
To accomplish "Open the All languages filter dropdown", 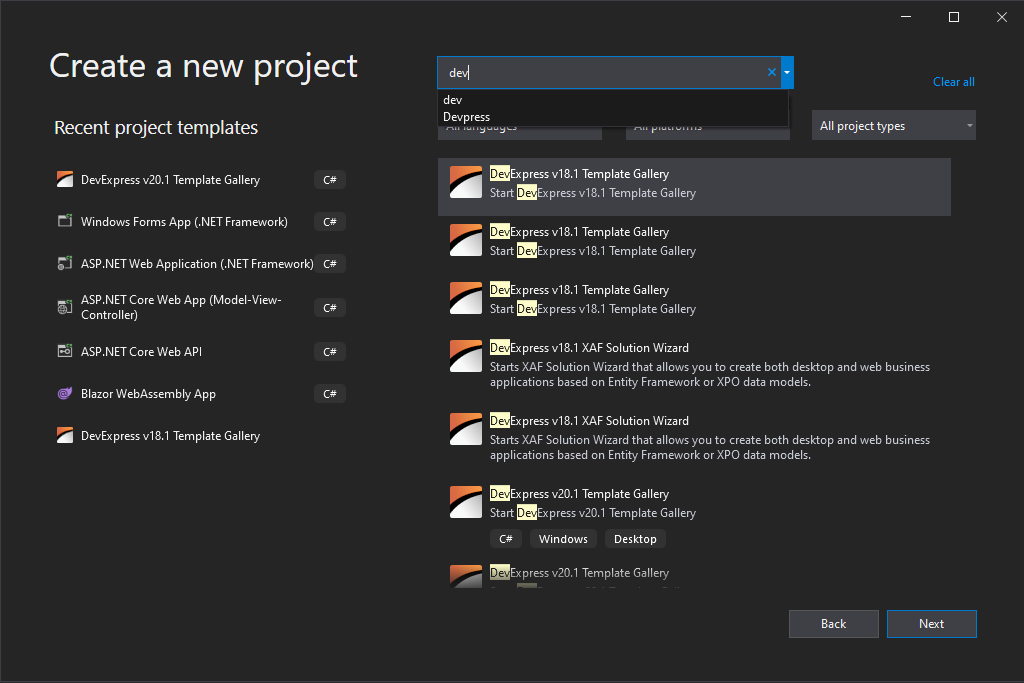I will pos(520,133).
